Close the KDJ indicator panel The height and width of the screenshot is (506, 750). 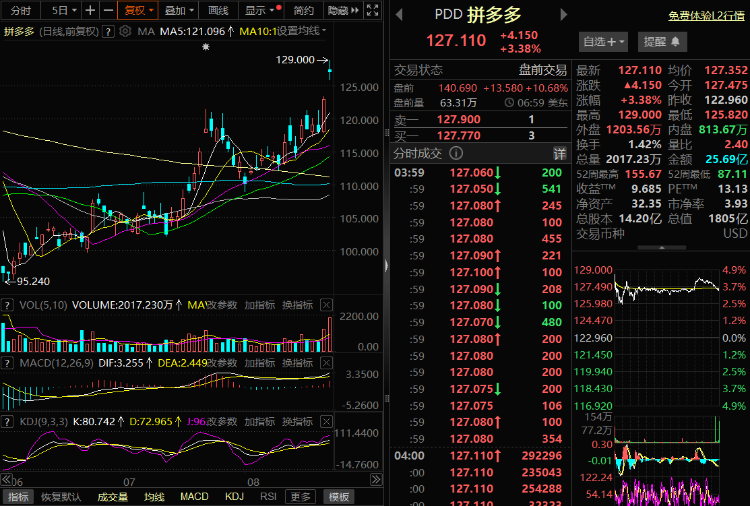pyautogui.click(x=326, y=421)
